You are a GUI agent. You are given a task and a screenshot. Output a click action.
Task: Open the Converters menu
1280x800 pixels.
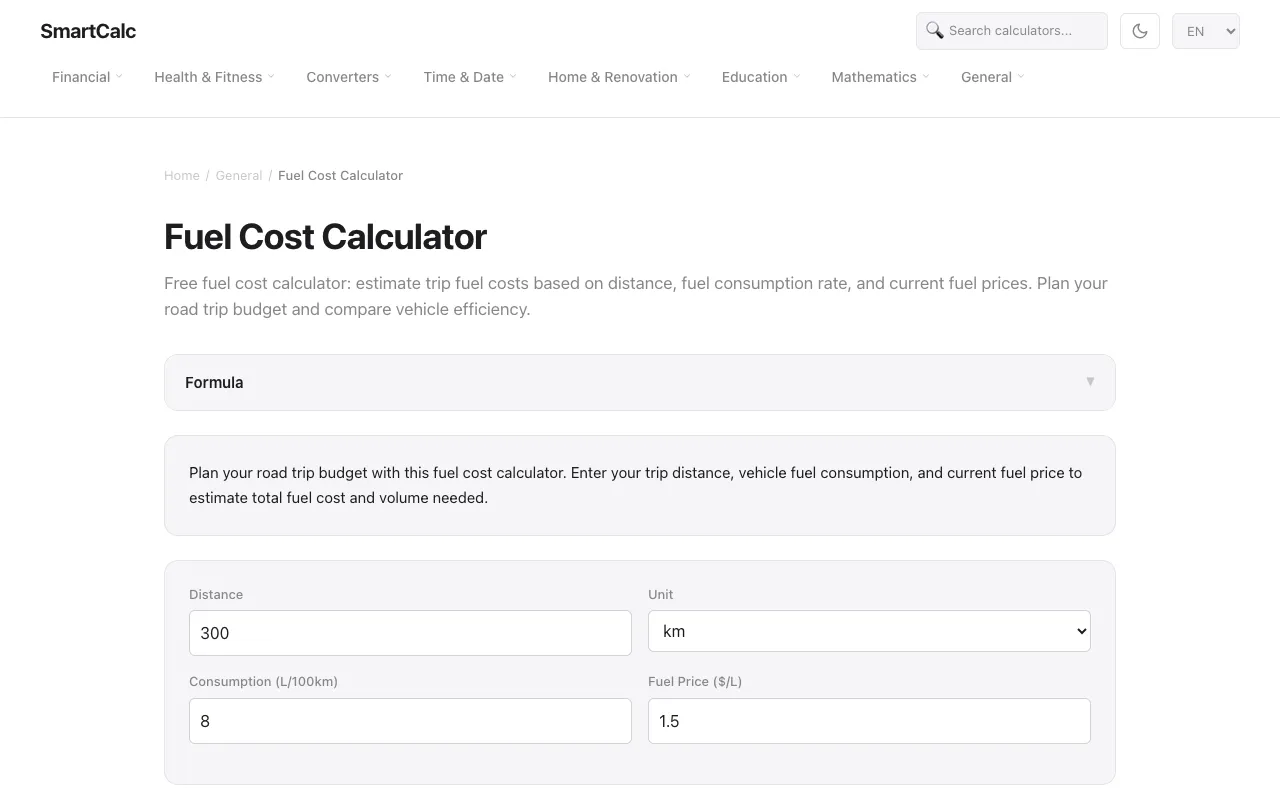[349, 77]
